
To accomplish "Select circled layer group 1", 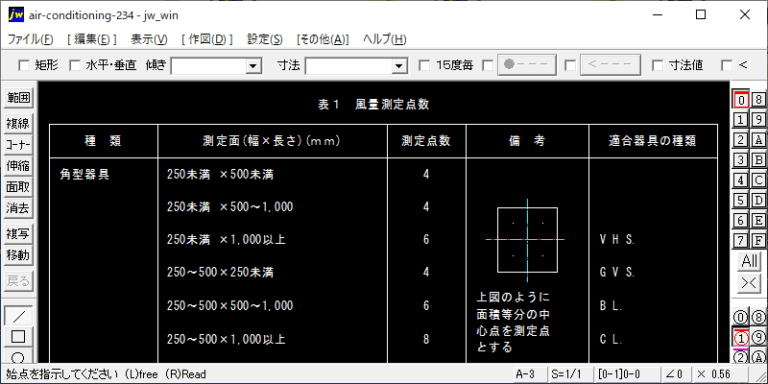I will 741,337.
